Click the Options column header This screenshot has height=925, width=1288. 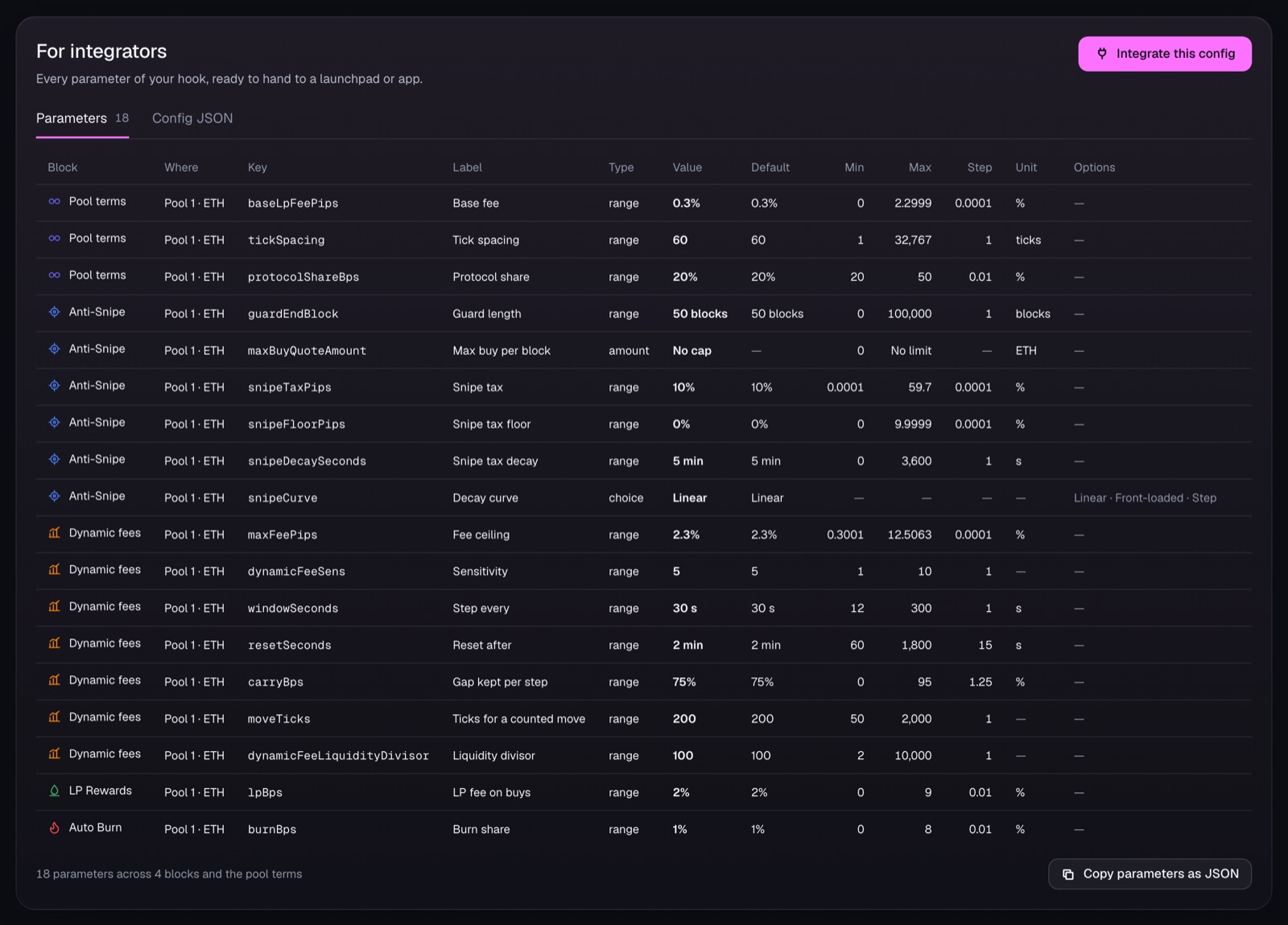click(1094, 167)
